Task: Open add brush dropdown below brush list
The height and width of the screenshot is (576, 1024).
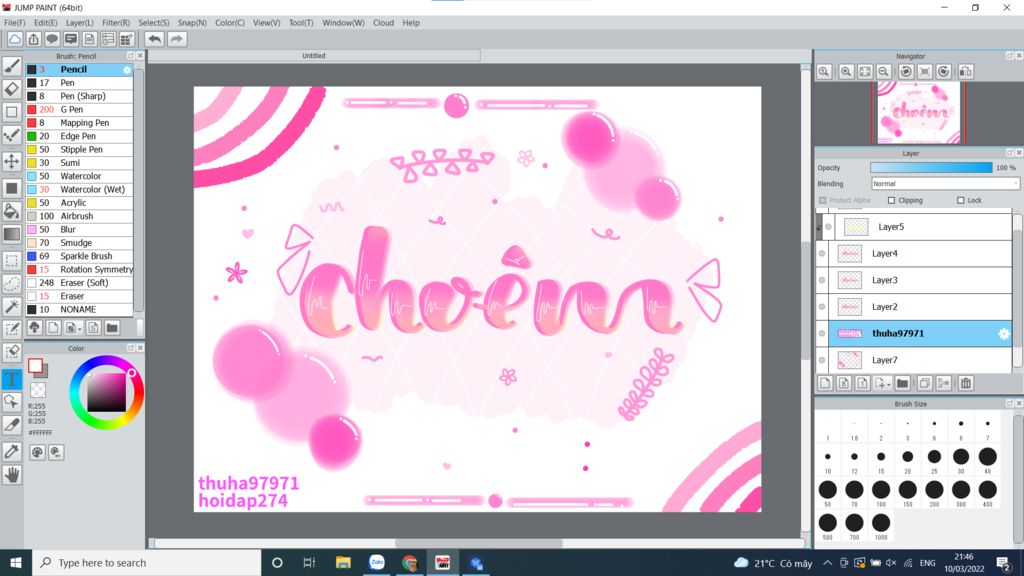Action: click(73, 328)
